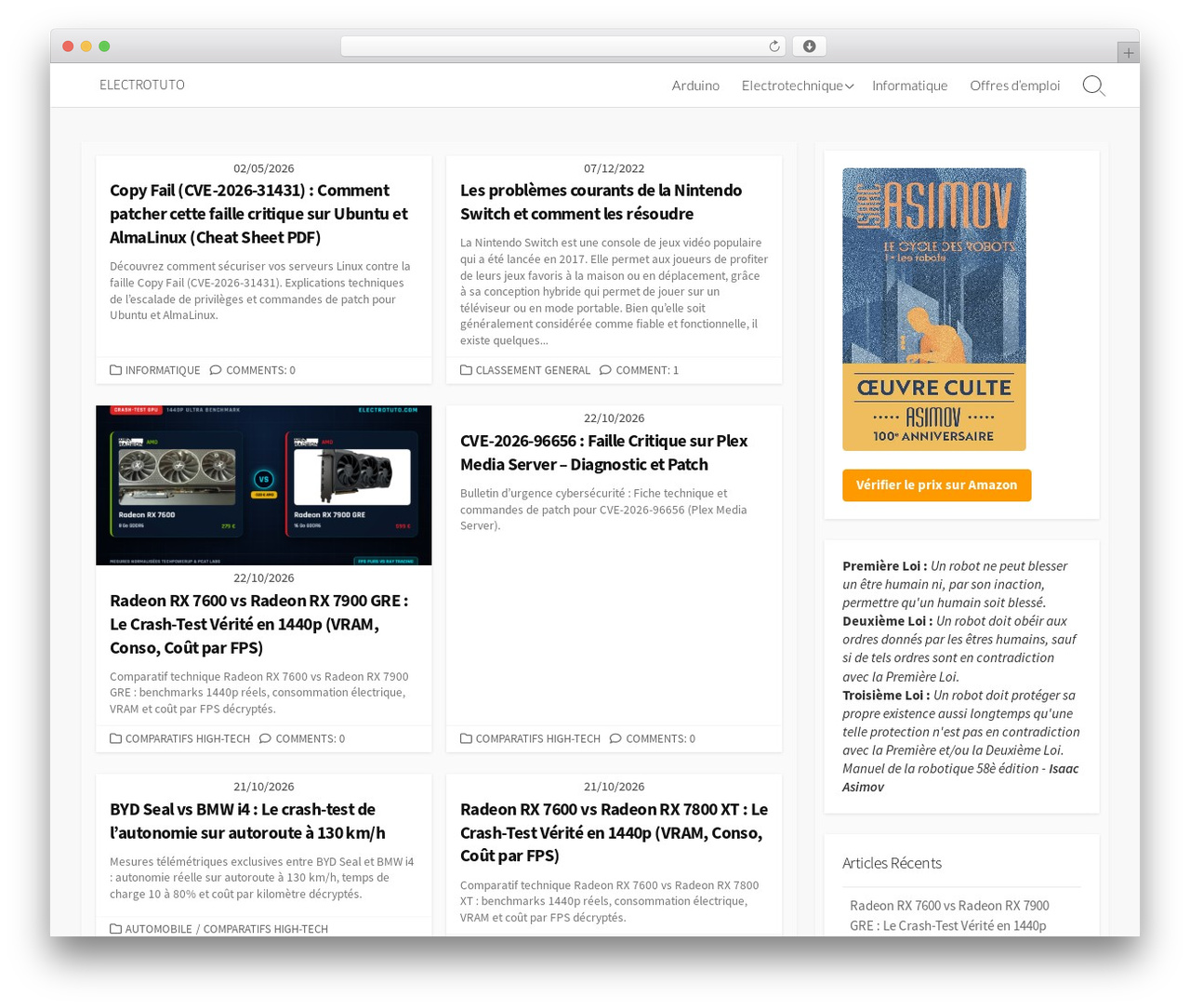Viewport: 1190px width, 1008px height.
Task: Open recent article Radeon RX 7600 sidebar link
Action: coord(949,916)
